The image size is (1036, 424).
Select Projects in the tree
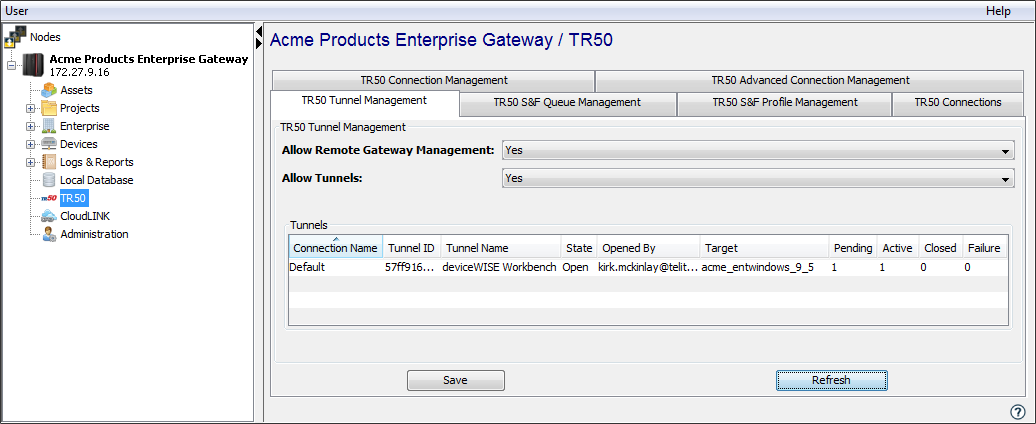80,108
